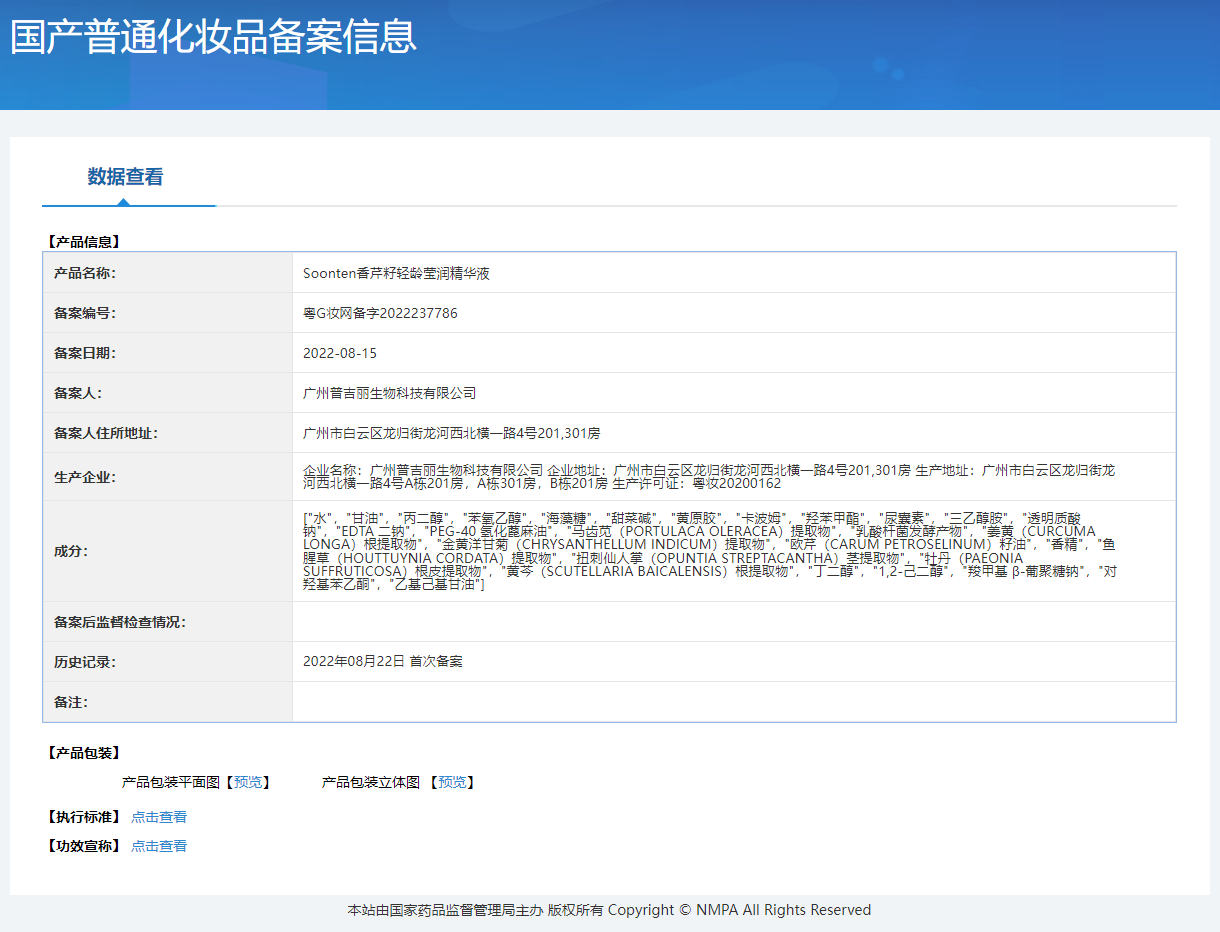Click registrant 广州普吉丽生物科技有限公司 value
The height and width of the screenshot is (932, 1220).
point(390,393)
